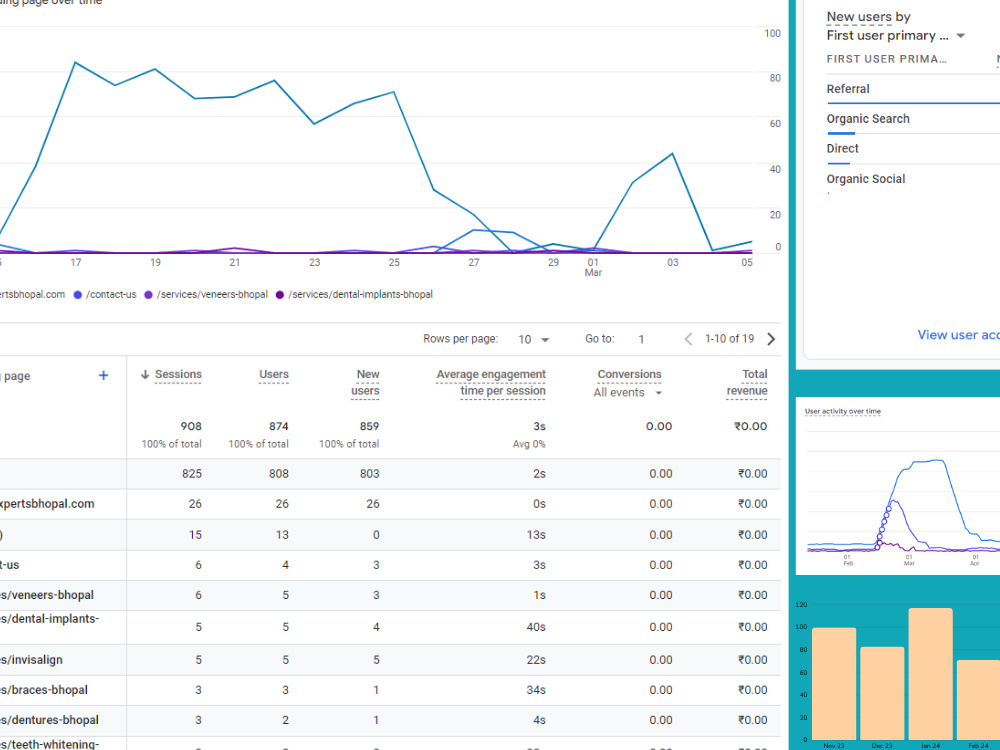Screen dimensions: 1000x750
Task: Go to previous page of table rows
Action: [688, 339]
